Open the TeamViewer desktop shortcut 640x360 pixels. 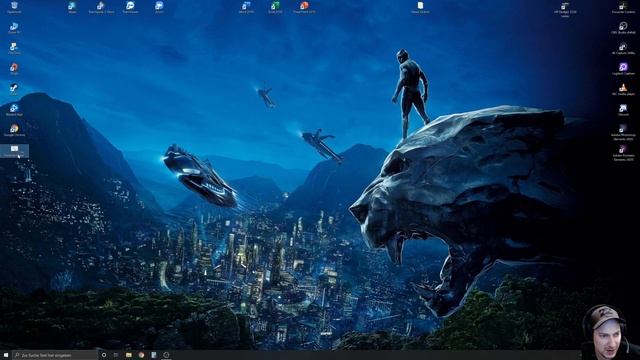coord(130,7)
